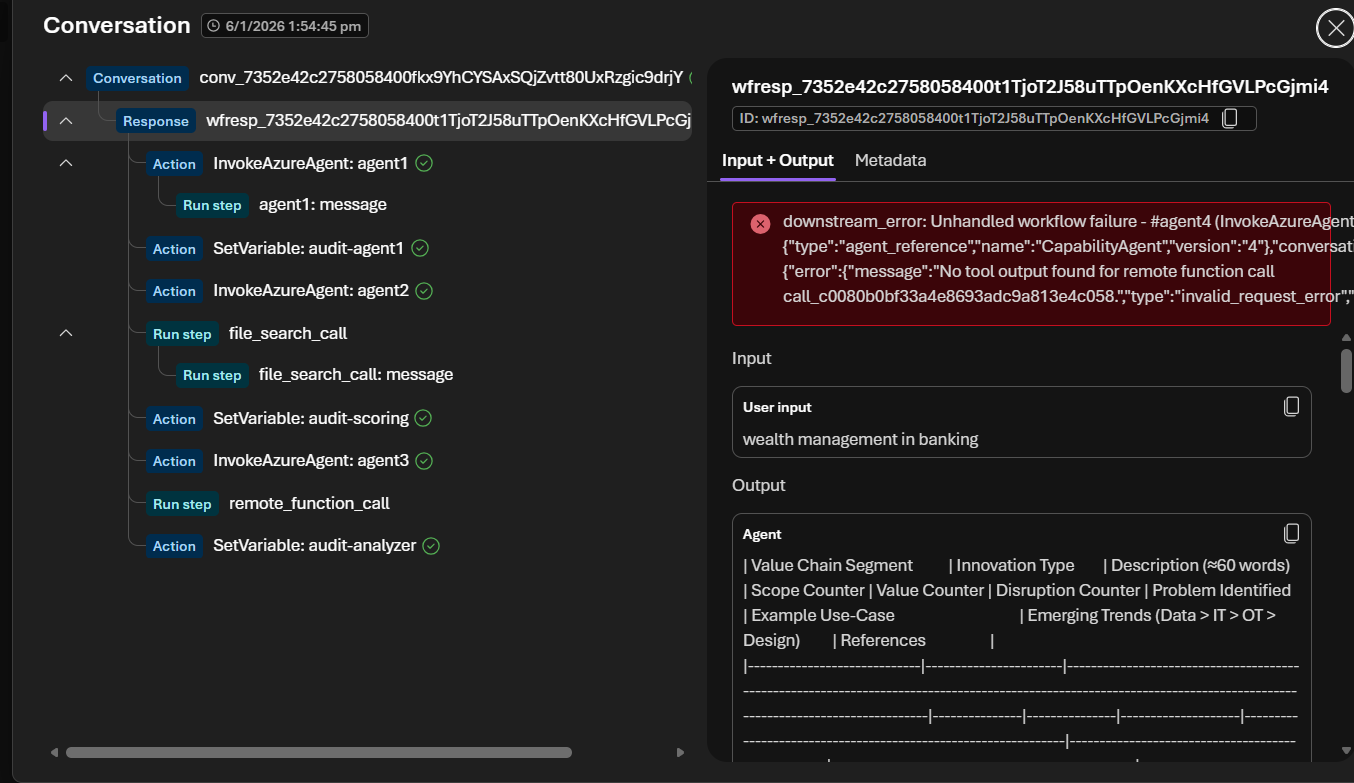Click the 'Value Chain Segment' table header text
Image resolution: width=1354 pixels, height=783 pixels.
click(x=832, y=565)
